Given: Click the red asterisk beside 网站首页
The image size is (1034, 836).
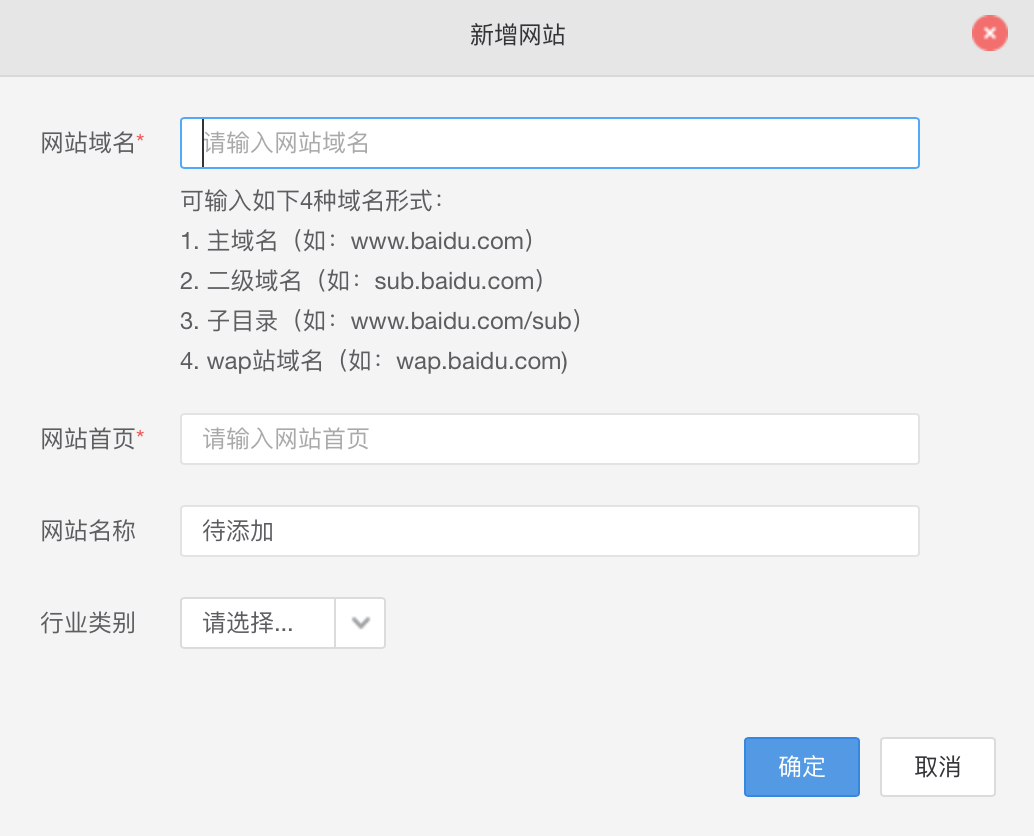Looking at the screenshot, I should pyautogui.click(x=140, y=436).
